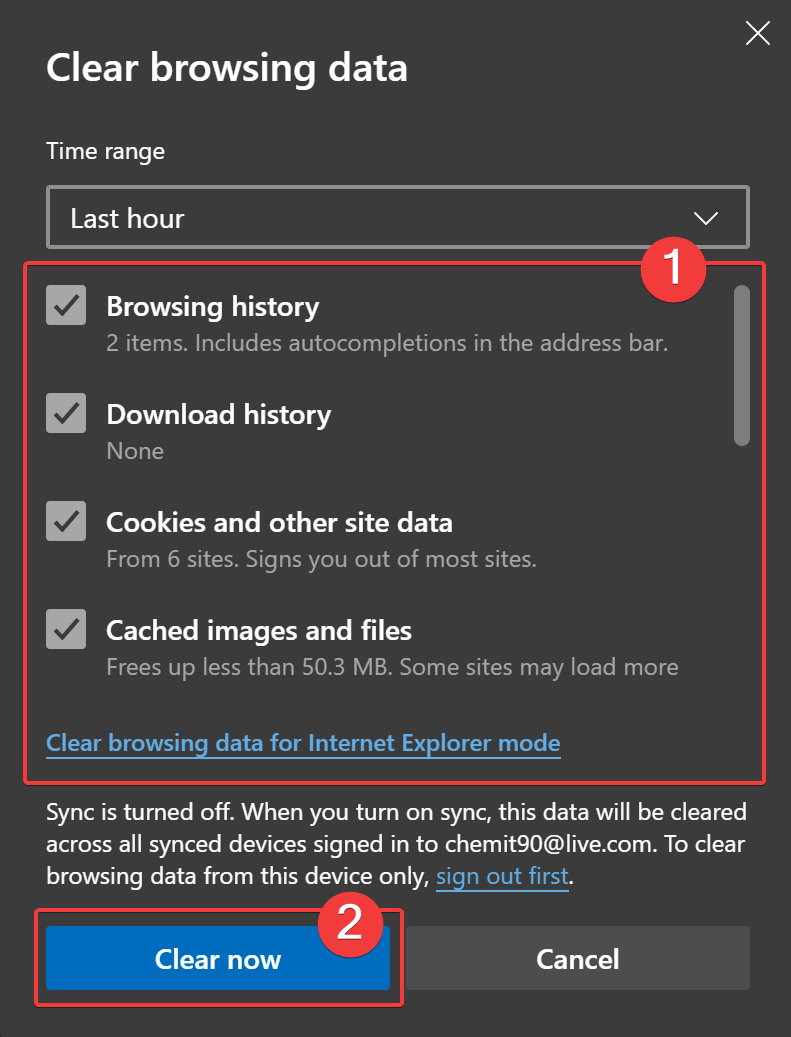
Task: Click the Cached images and files label
Action: tap(259, 630)
